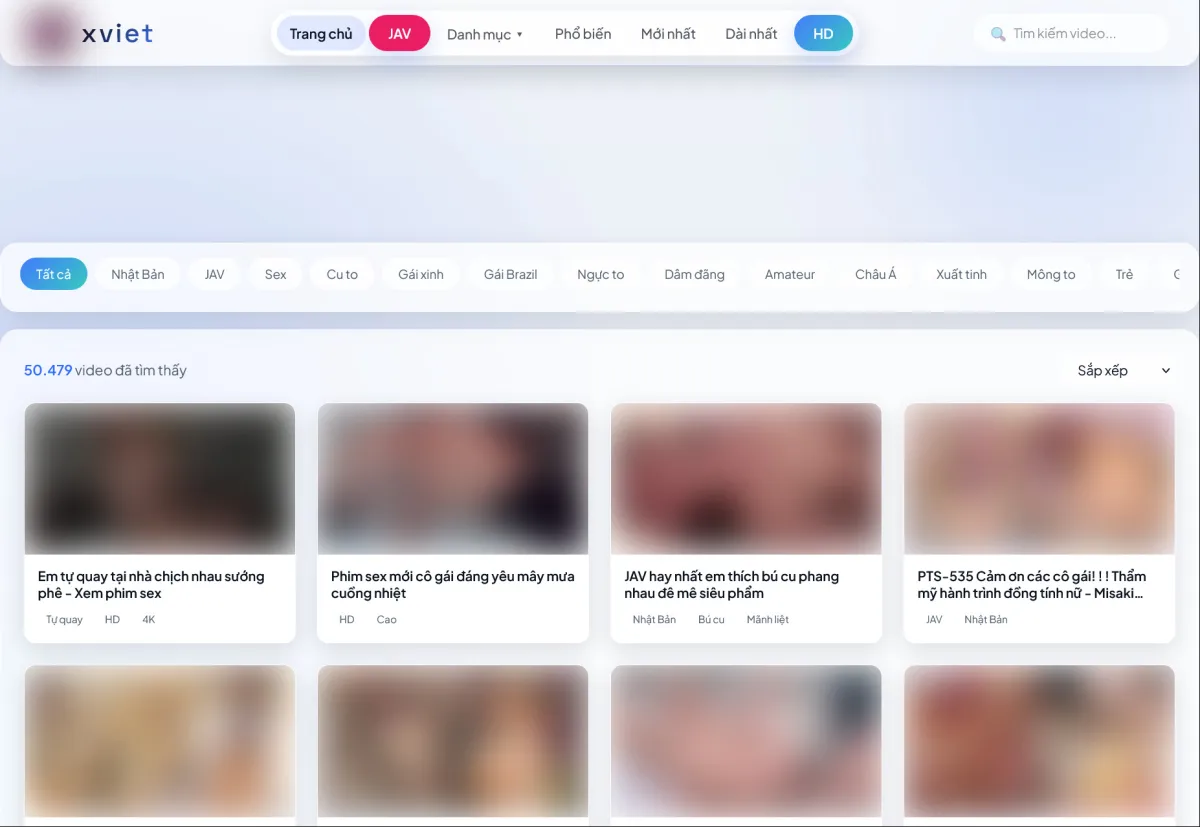Open the first video thumbnail in grid
Viewport: 1200px width, 827px height.
[160, 478]
